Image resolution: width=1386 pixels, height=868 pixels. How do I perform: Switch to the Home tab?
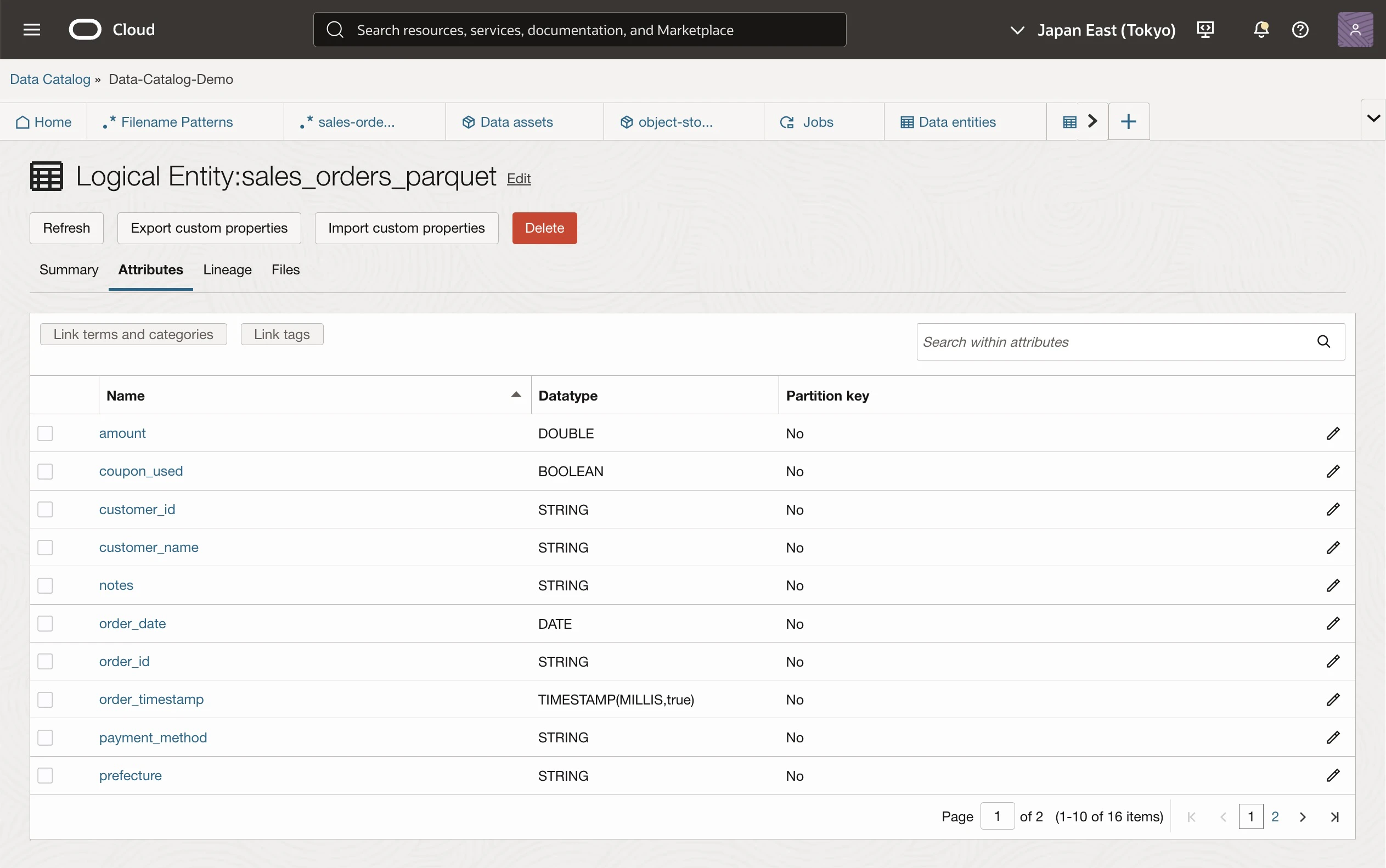coord(43,122)
